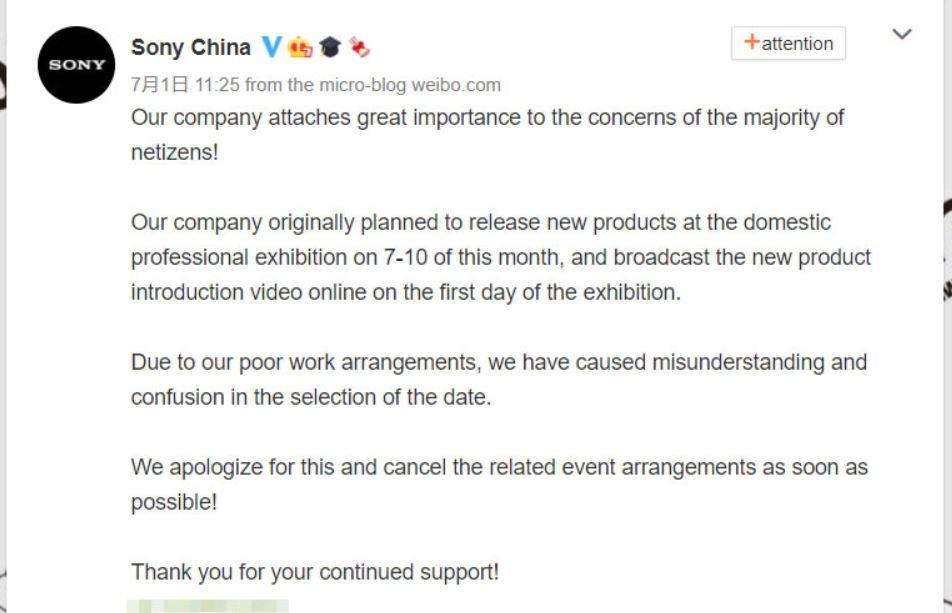Click the 'We apologize for this' line
Screen dimensions: 952x613
tap(498, 467)
